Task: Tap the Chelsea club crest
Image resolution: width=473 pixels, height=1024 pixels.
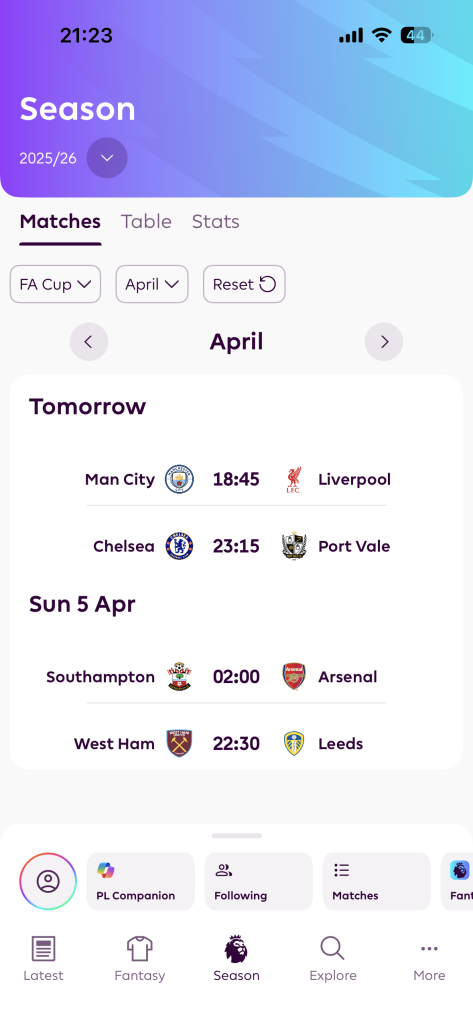Action: pos(179,546)
